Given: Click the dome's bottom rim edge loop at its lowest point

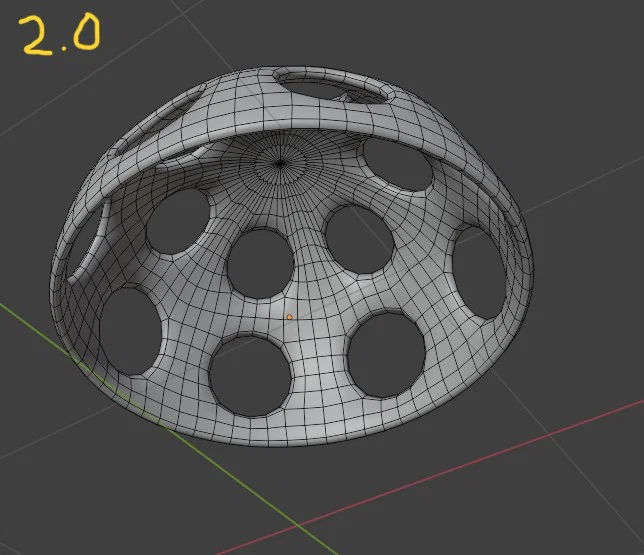Looking at the screenshot, I should click(x=288, y=445).
